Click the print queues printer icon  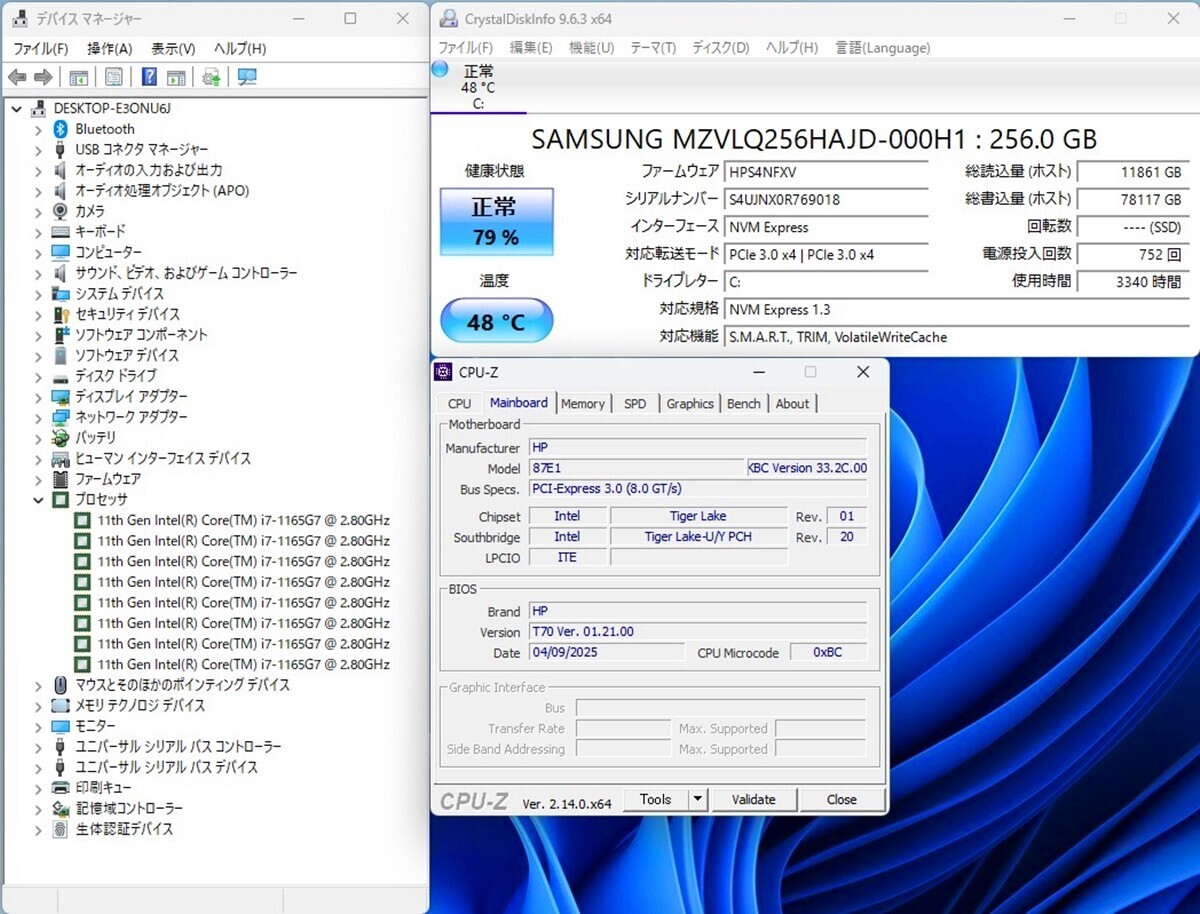pos(60,788)
